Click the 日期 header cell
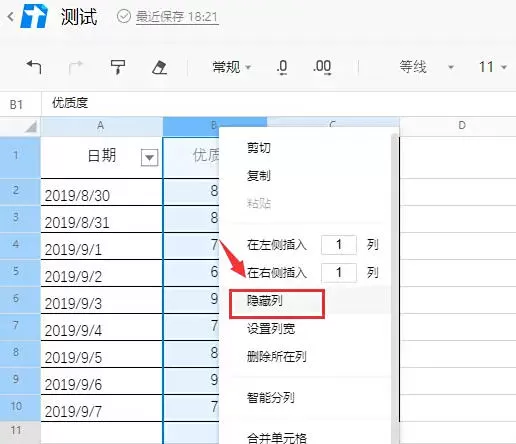 [x=102, y=157]
